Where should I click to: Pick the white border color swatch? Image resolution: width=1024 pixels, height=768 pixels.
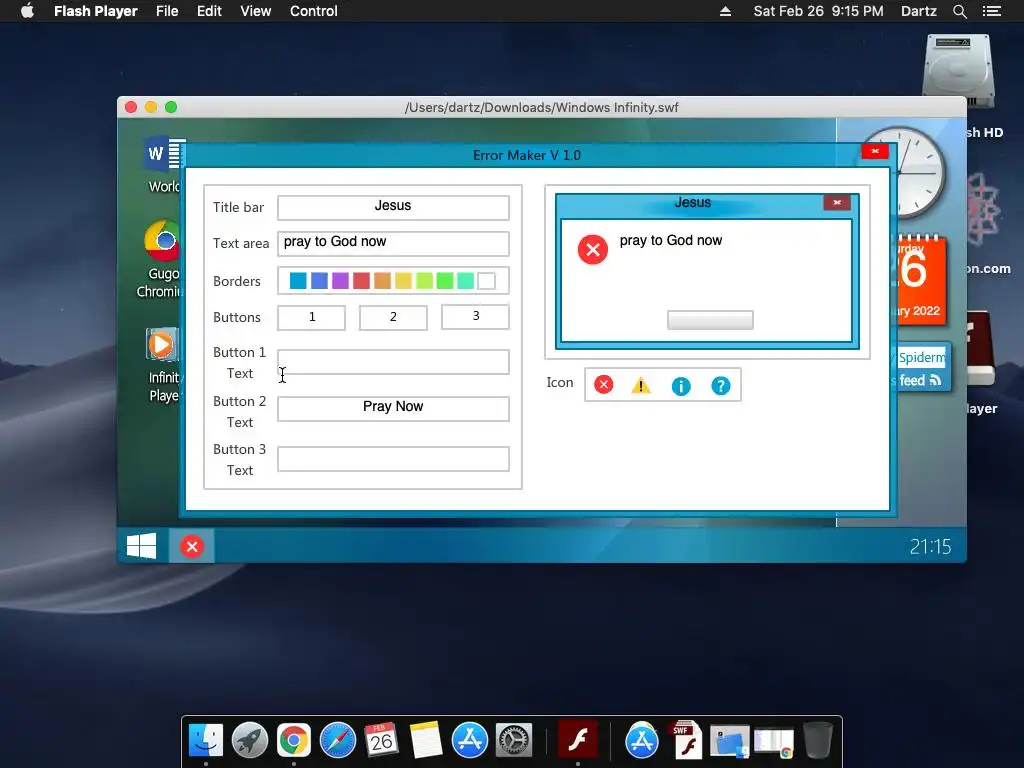(x=487, y=281)
